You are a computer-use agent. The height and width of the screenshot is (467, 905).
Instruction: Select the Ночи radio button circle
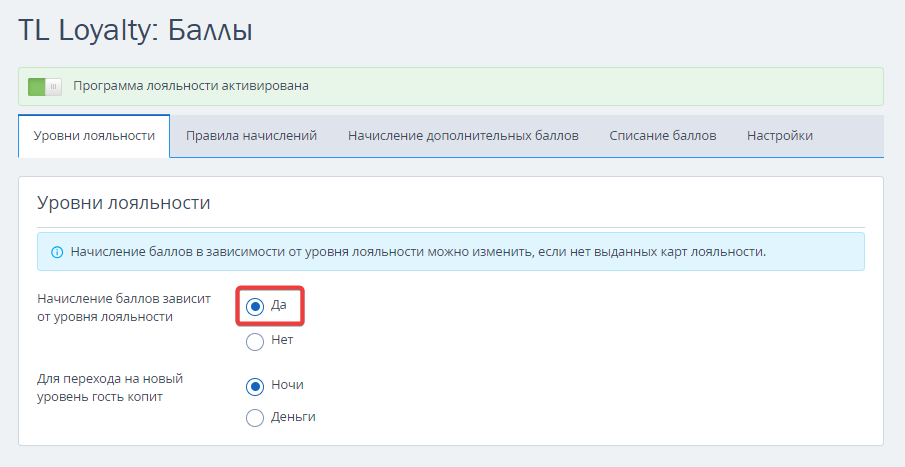tap(255, 386)
